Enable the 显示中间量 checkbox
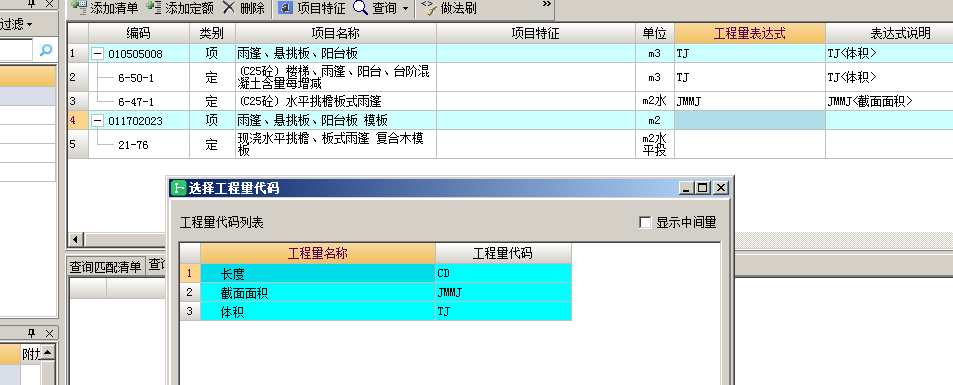The image size is (953, 385). tap(645, 223)
